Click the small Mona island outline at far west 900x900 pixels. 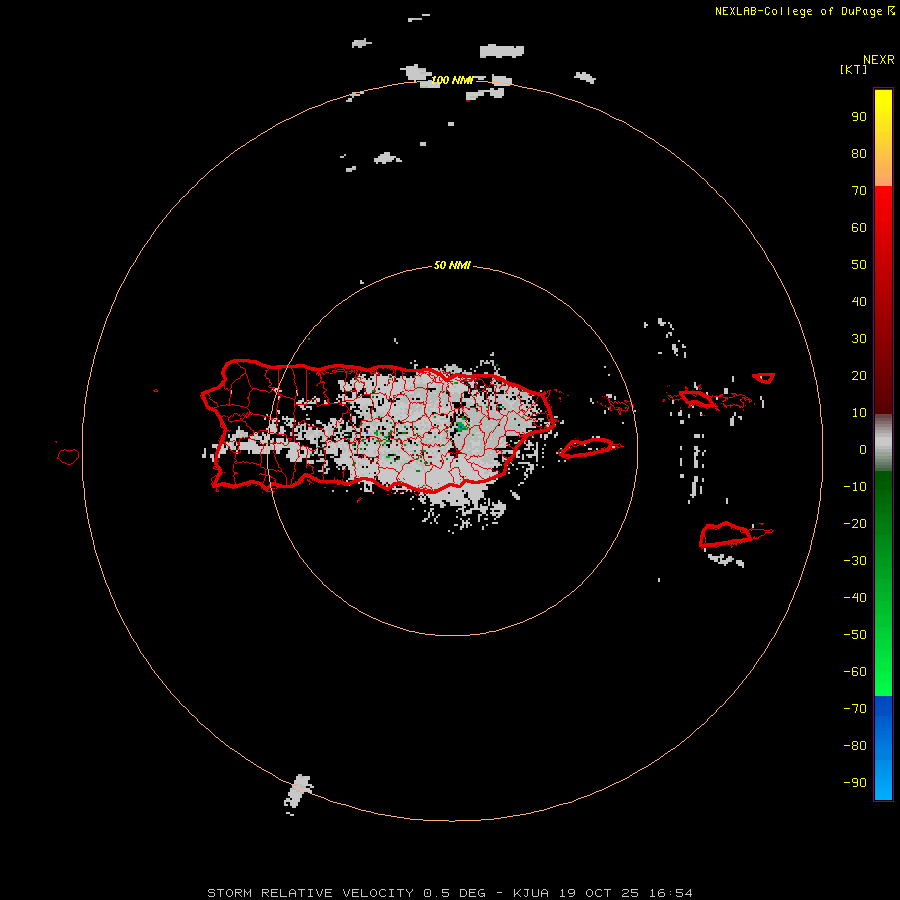(68, 456)
